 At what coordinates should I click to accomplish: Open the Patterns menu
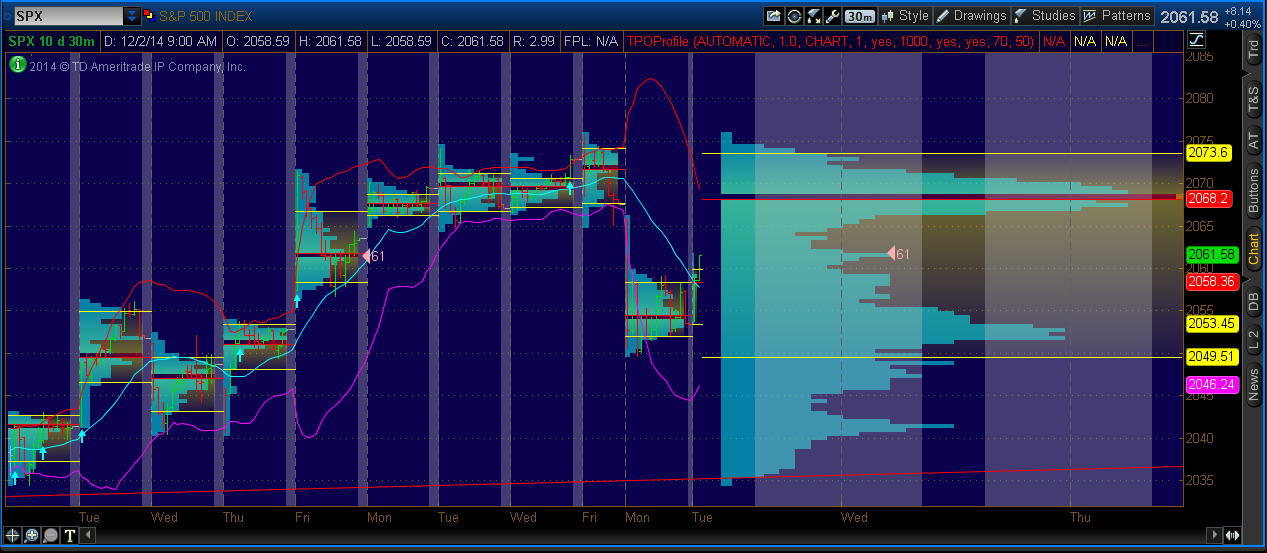point(1117,16)
